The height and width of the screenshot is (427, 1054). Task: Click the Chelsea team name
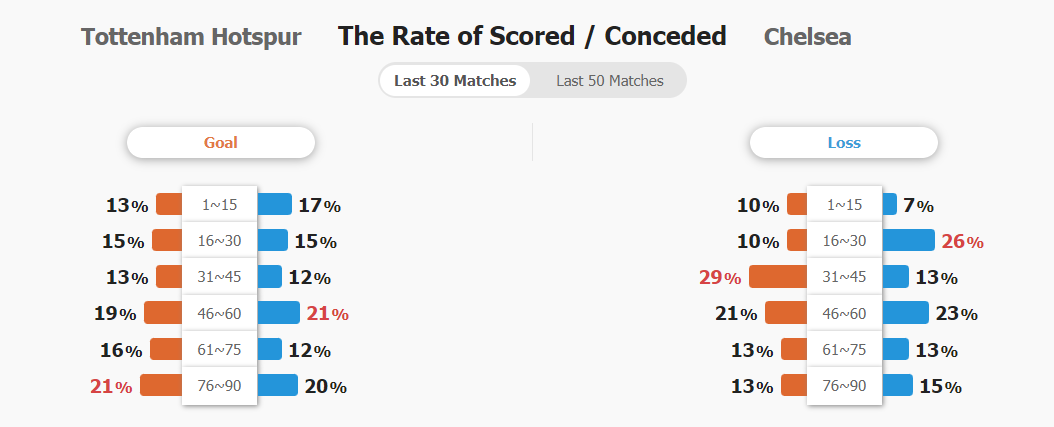pos(807,36)
